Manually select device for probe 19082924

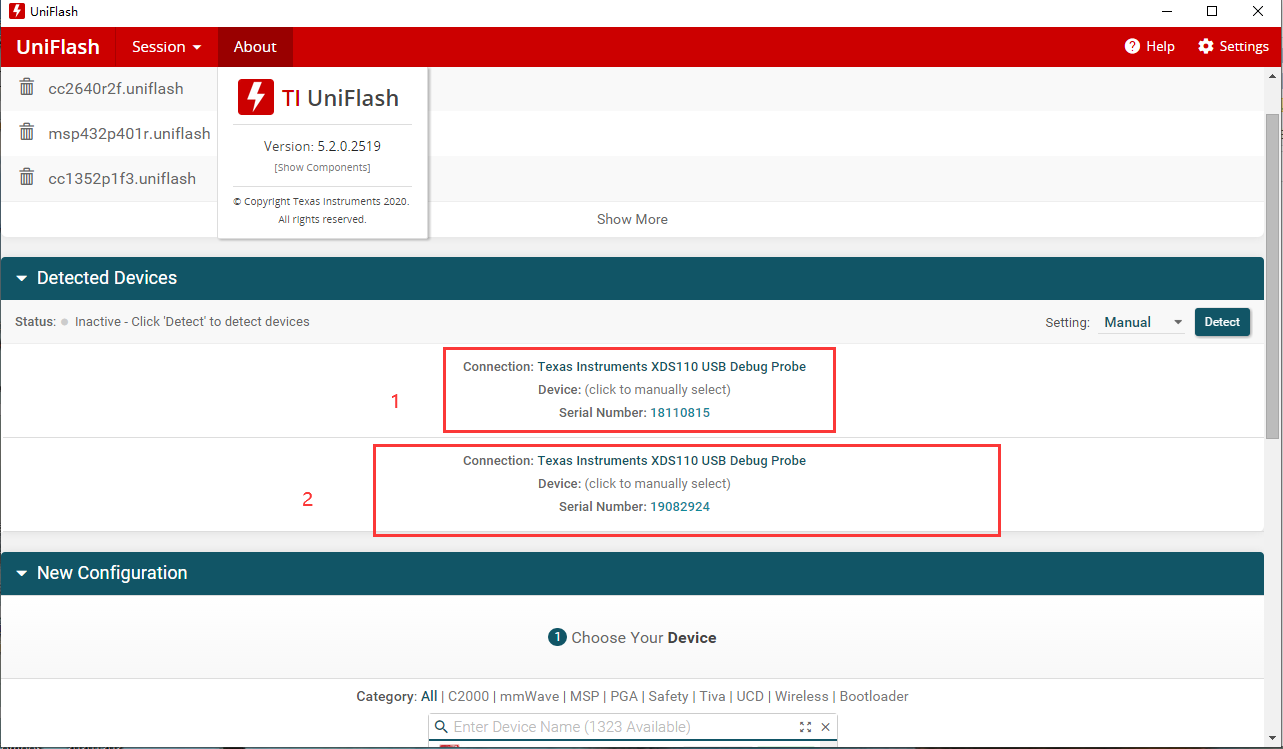657,483
